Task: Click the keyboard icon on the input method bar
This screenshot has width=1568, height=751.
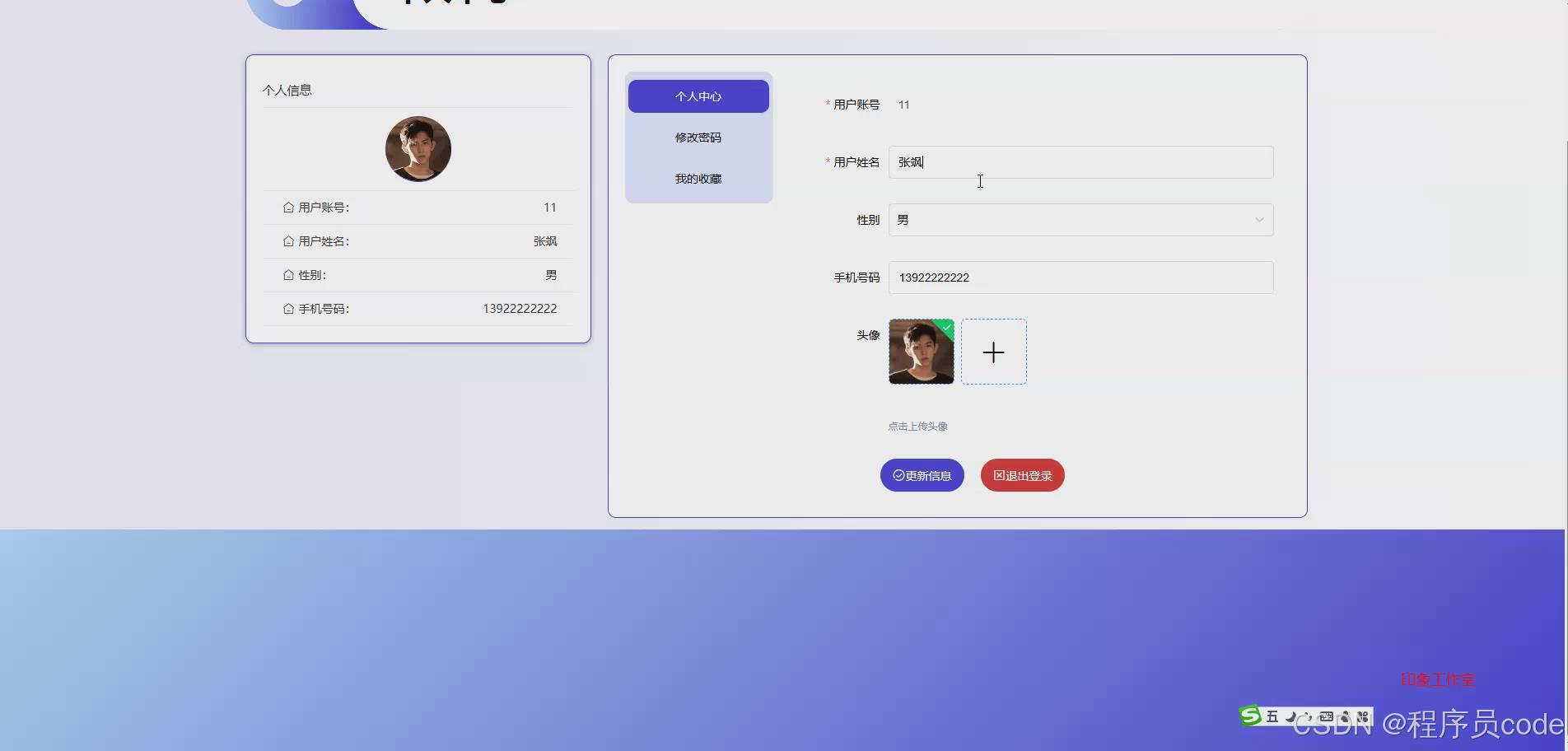Action: [x=1326, y=716]
